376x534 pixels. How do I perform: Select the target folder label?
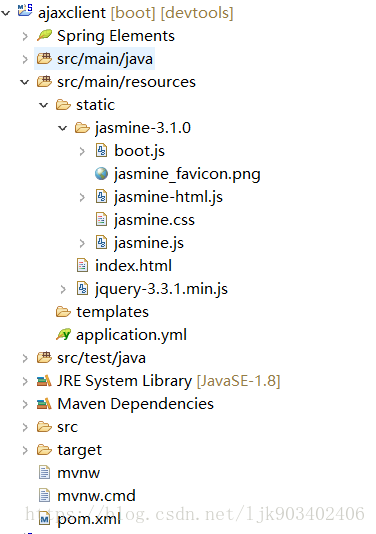[79, 450]
